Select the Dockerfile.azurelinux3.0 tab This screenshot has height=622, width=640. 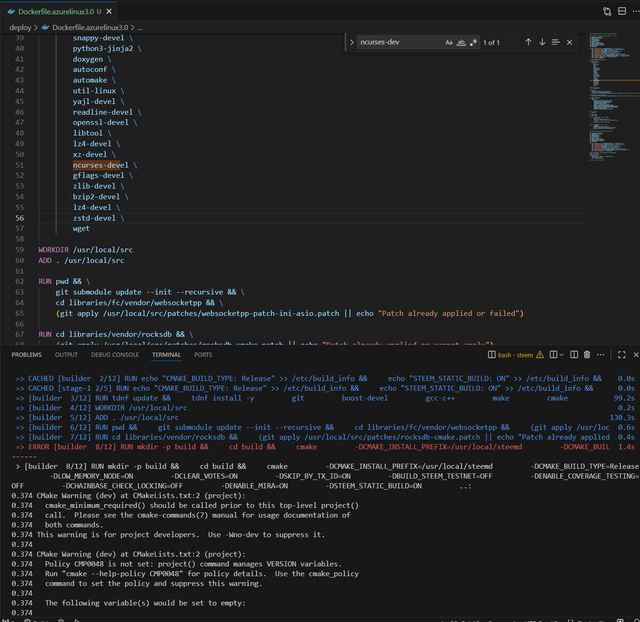(59, 11)
